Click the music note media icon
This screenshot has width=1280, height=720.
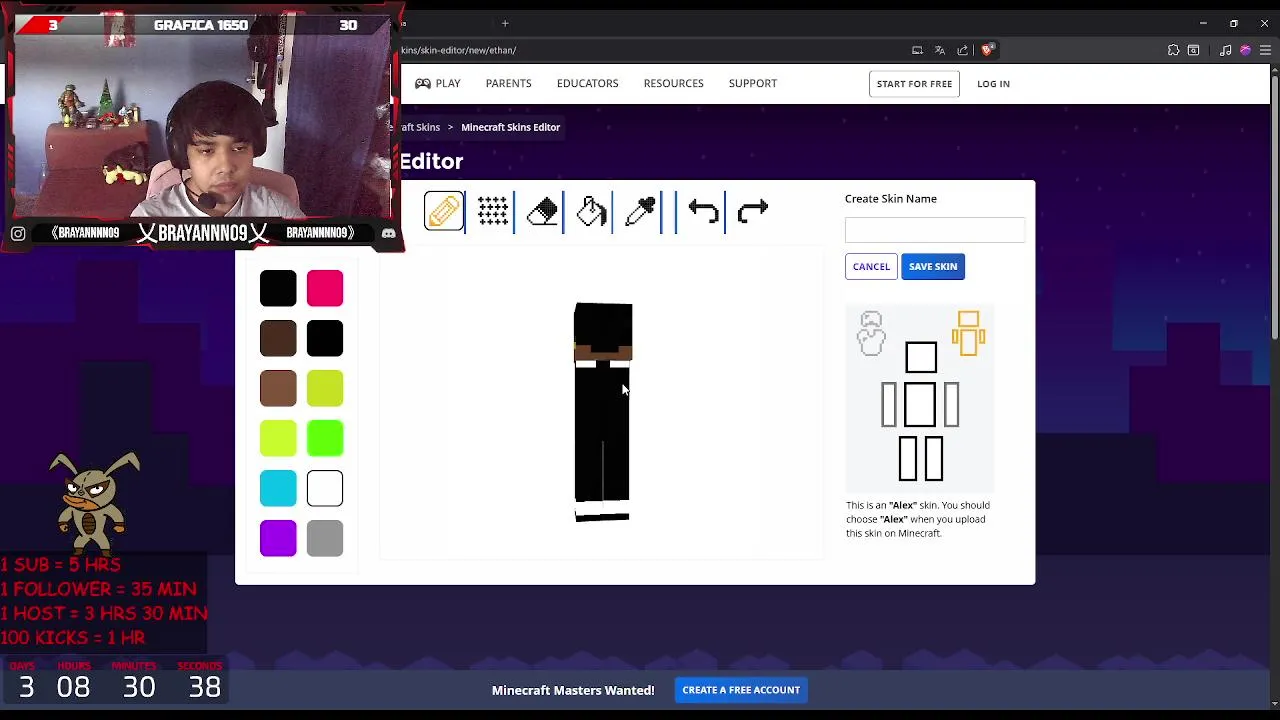1225,50
